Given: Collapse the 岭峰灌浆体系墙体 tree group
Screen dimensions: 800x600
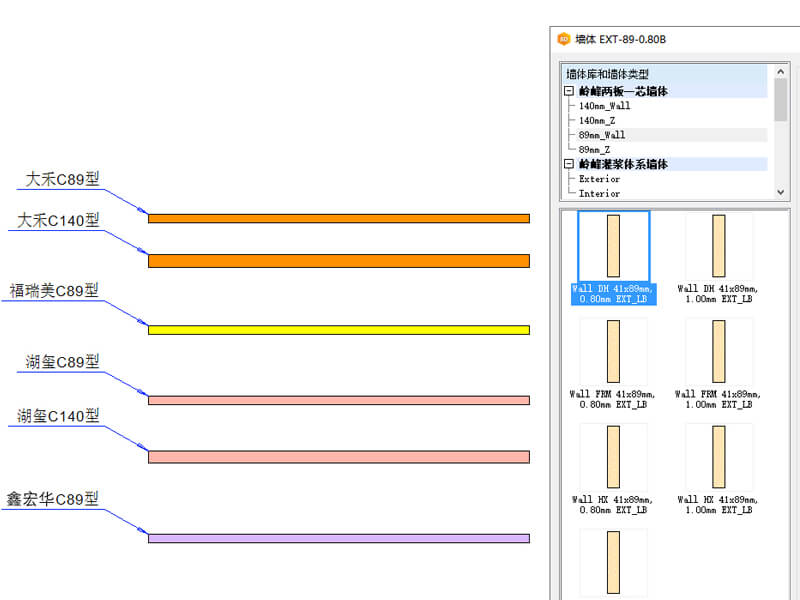Looking at the screenshot, I should (569, 164).
